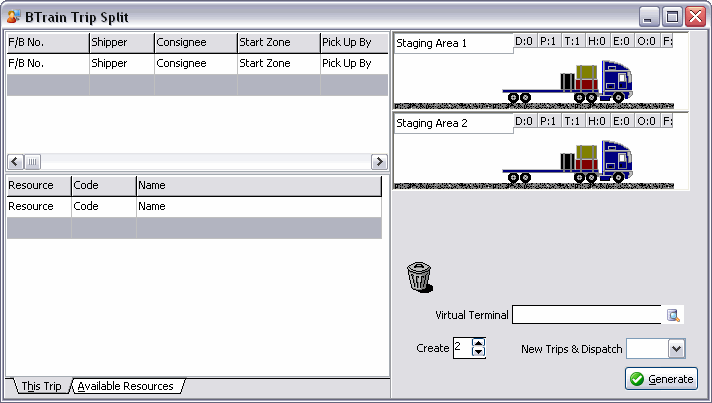Image resolution: width=712 pixels, height=403 pixels.
Task: Click the trash can icon
Action: (419, 277)
